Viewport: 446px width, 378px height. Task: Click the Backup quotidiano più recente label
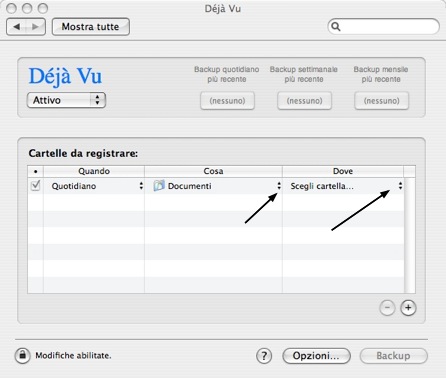point(227,74)
